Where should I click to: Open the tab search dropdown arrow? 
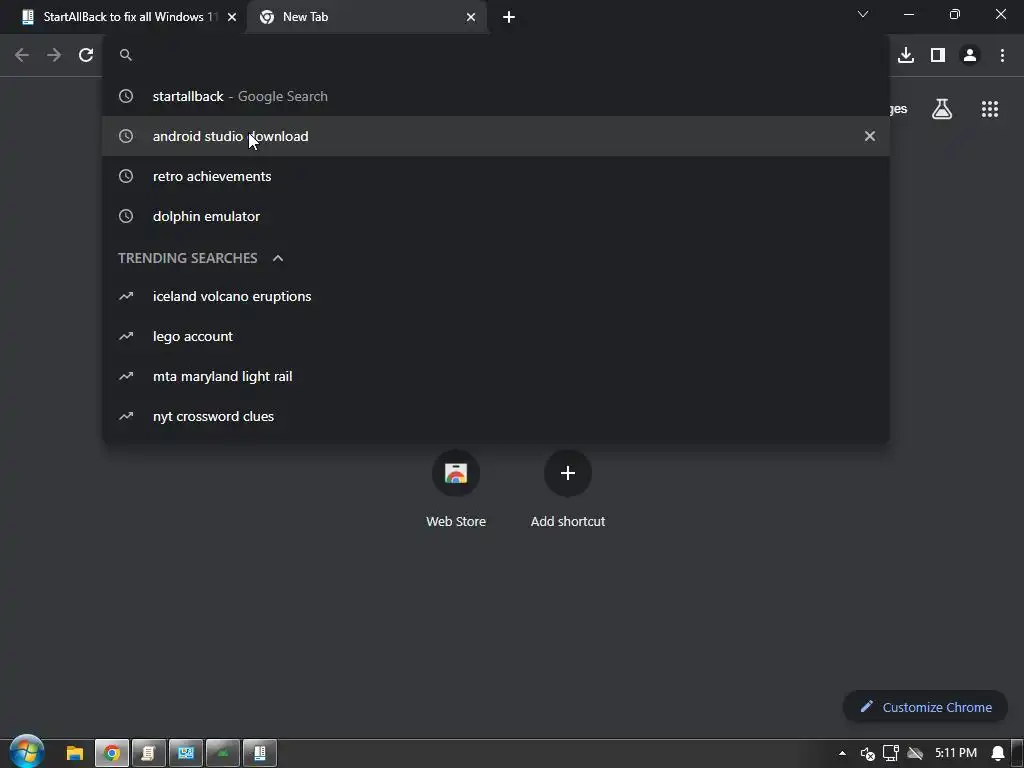(863, 14)
